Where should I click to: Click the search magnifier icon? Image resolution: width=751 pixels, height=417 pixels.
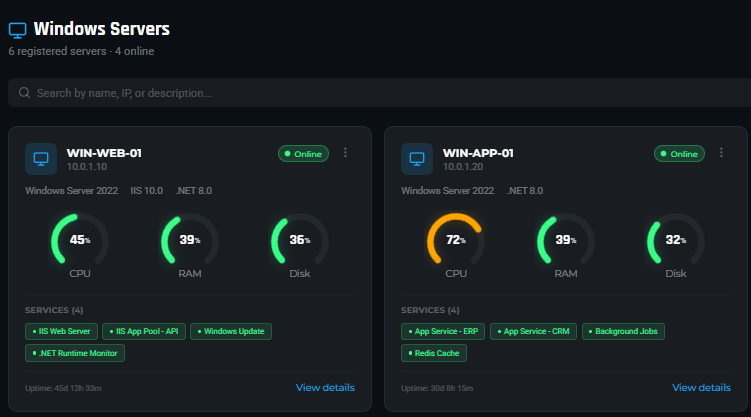click(24, 93)
